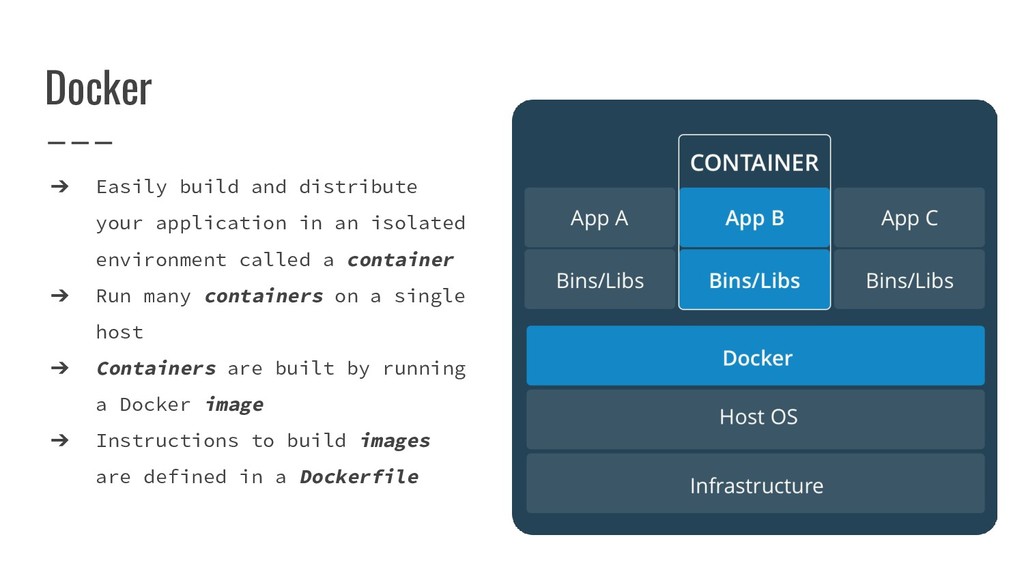Screen dimensions: 1024x576
Task: Select highlighted Bins/Libs block under App B
Action: [x=754, y=280]
